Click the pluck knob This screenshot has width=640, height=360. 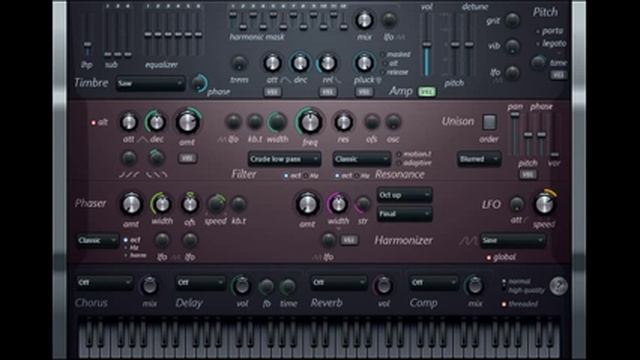(x=364, y=63)
